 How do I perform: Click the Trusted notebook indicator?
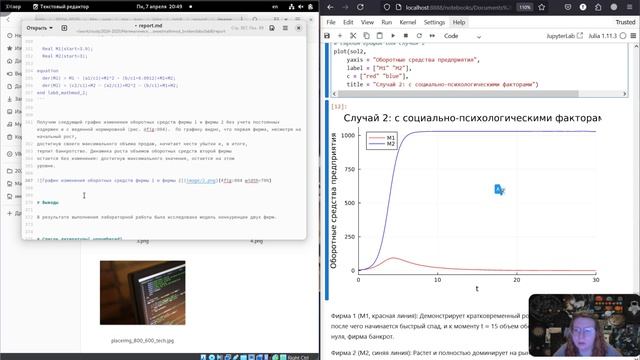tap(625, 22)
